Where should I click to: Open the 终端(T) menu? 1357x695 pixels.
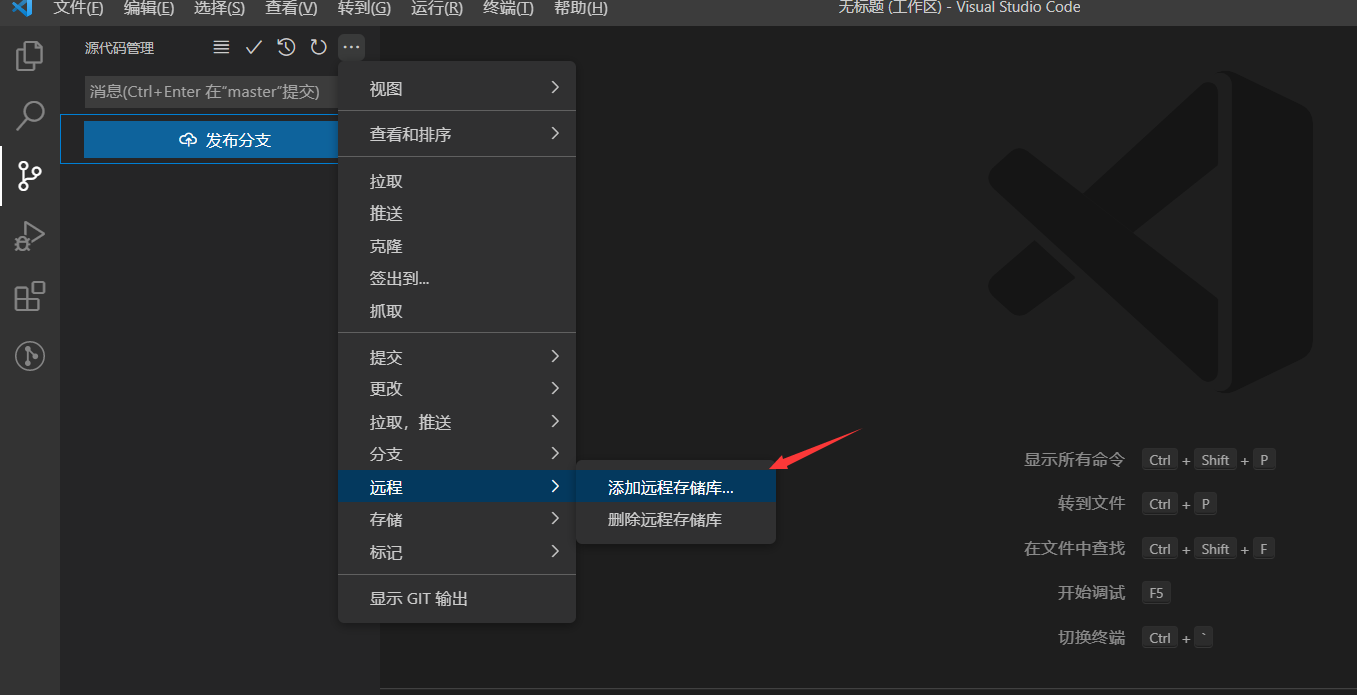pyautogui.click(x=508, y=8)
